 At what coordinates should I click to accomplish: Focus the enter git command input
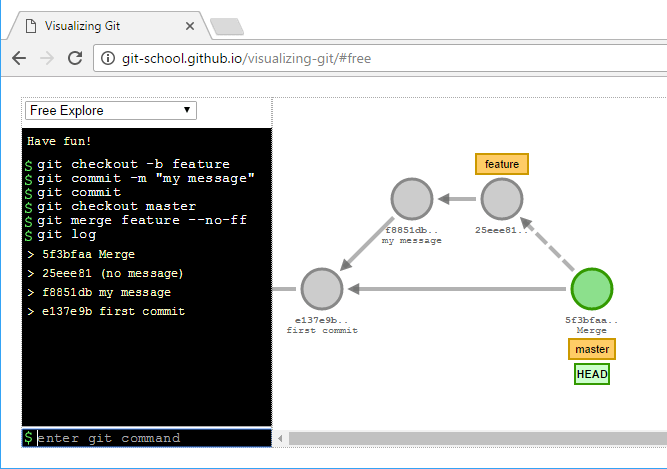pyautogui.click(x=147, y=438)
